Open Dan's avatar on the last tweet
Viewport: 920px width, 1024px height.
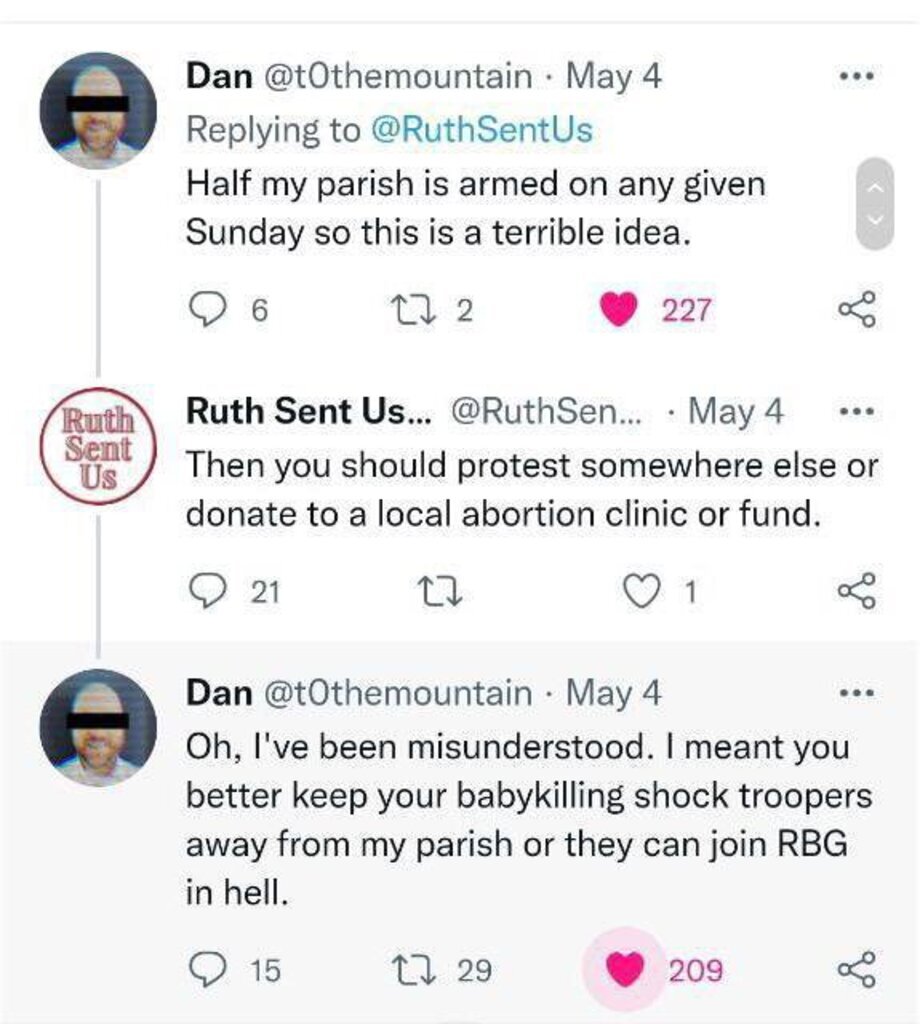98,727
